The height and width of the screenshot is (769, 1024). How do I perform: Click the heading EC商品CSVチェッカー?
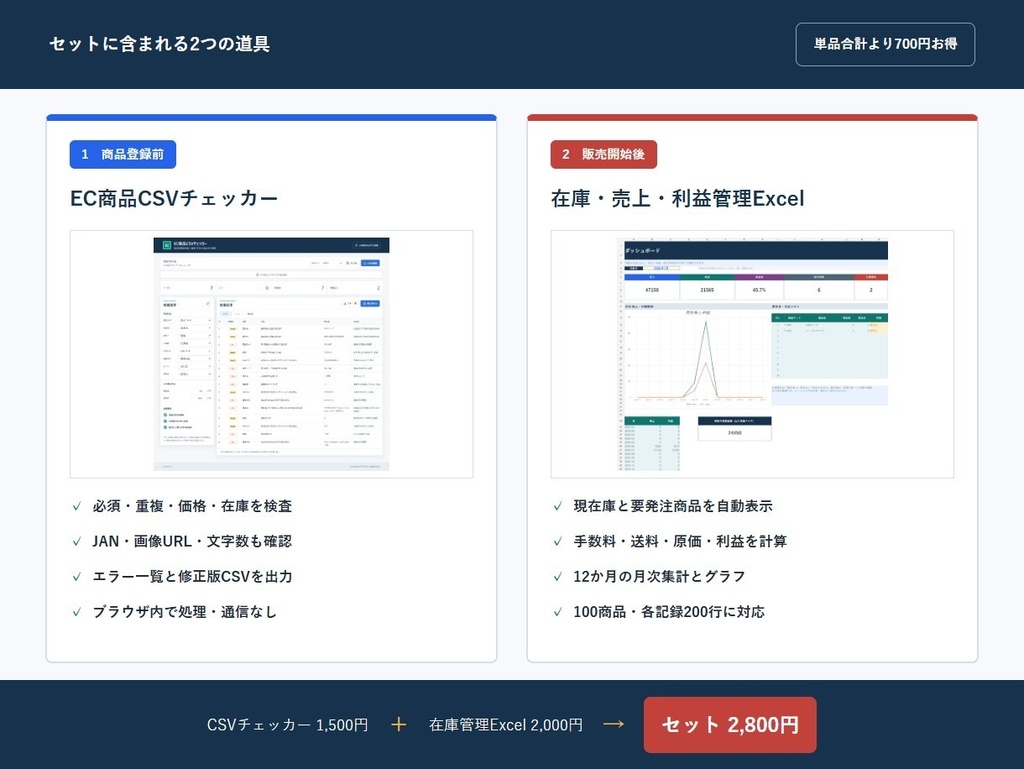point(174,198)
